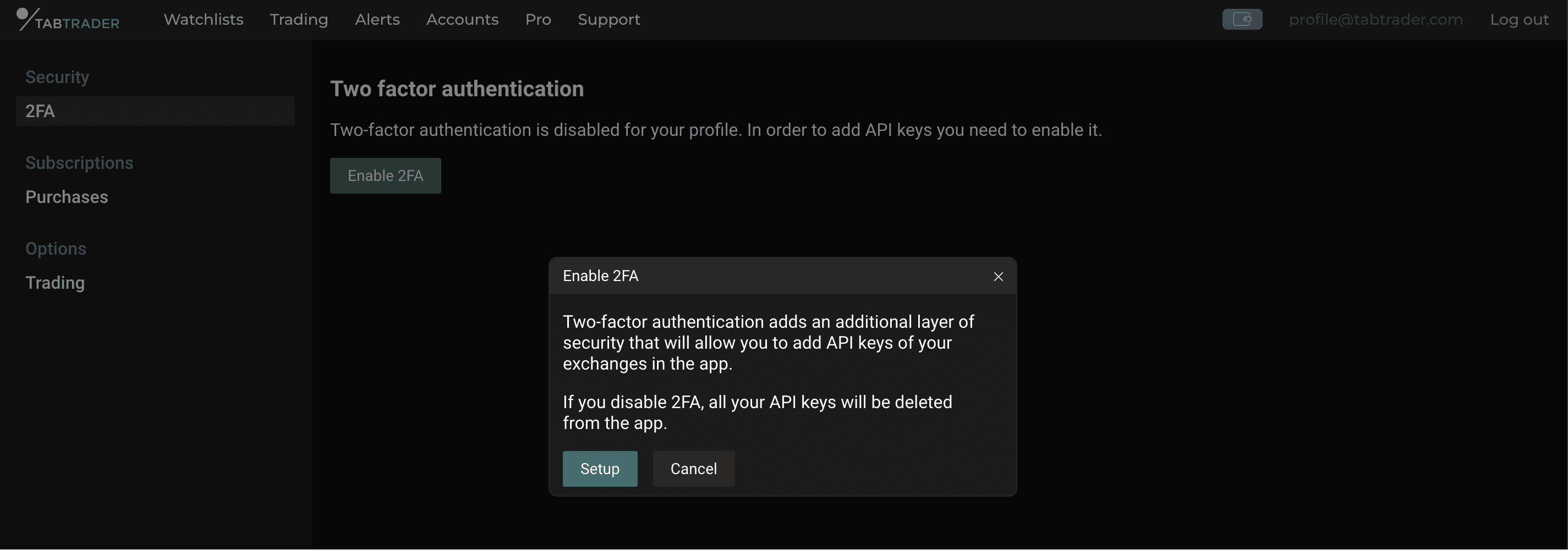Open the Alerts page
Screen dimensions: 1568x550
coord(377,19)
